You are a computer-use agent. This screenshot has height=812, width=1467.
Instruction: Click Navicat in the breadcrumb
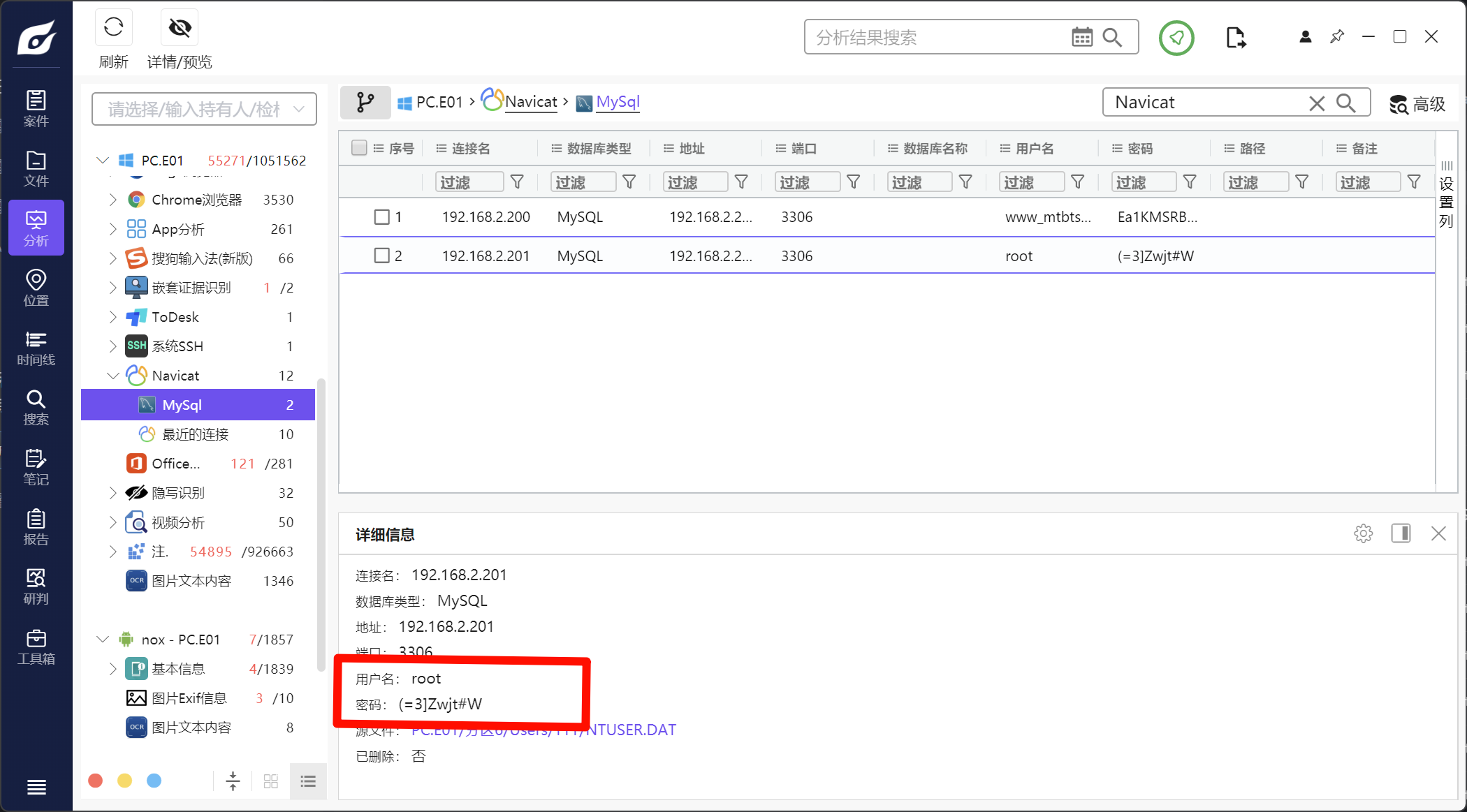(x=520, y=101)
